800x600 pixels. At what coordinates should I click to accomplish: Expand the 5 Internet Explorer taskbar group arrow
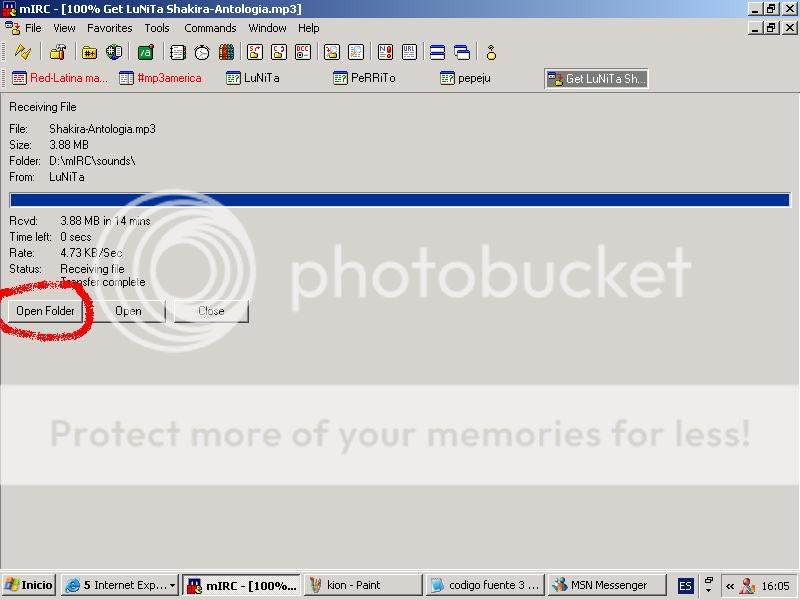[x=172, y=585]
